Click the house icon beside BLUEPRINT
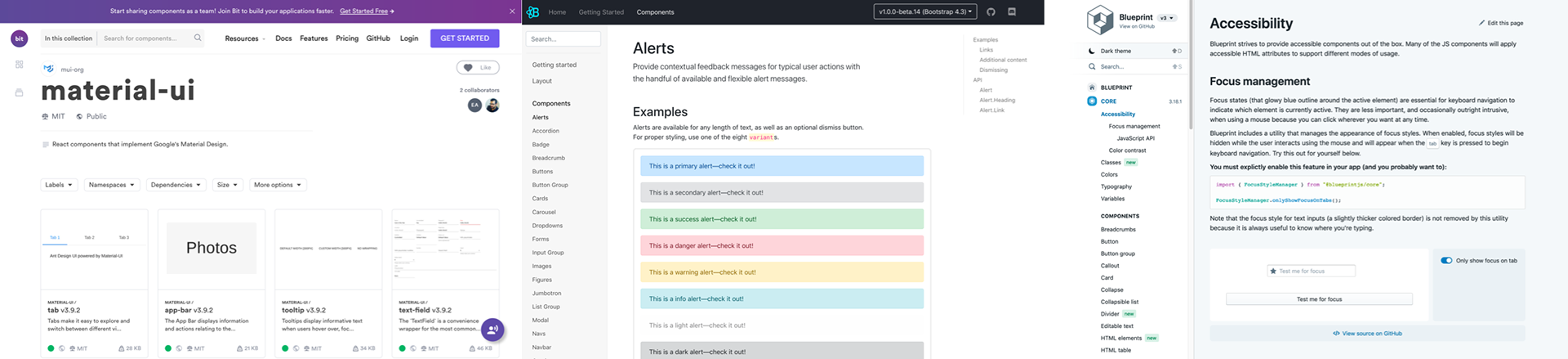The image size is (1568, 359). click(1092, 87)
